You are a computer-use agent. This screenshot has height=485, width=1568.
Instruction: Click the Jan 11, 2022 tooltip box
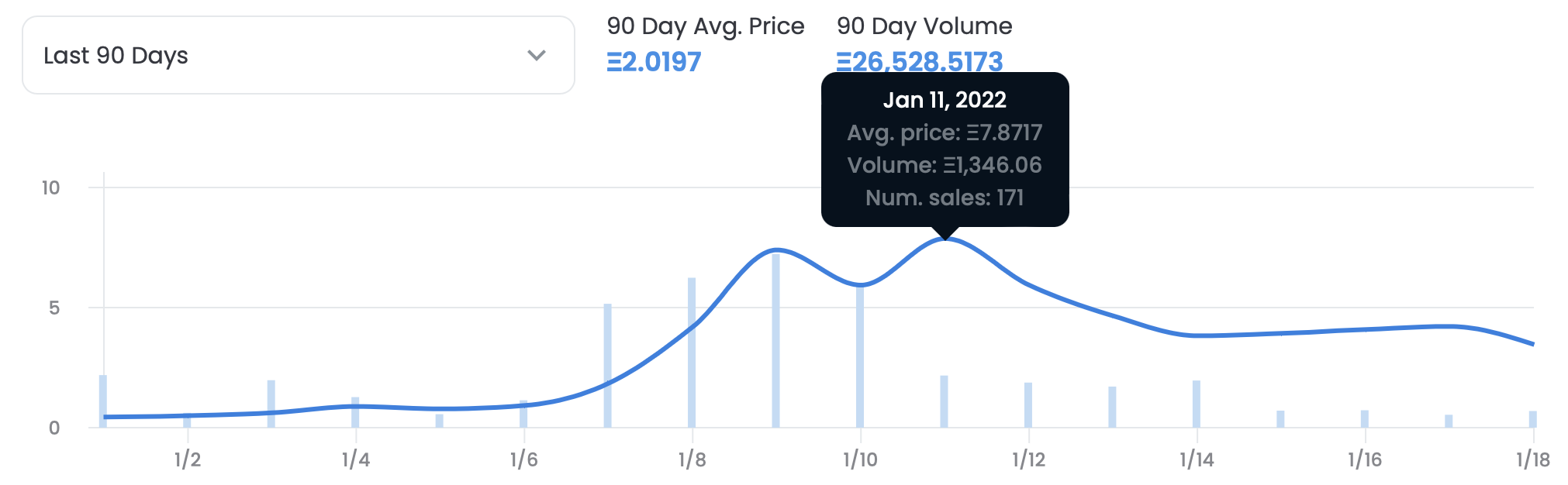[x=945, y=149]
